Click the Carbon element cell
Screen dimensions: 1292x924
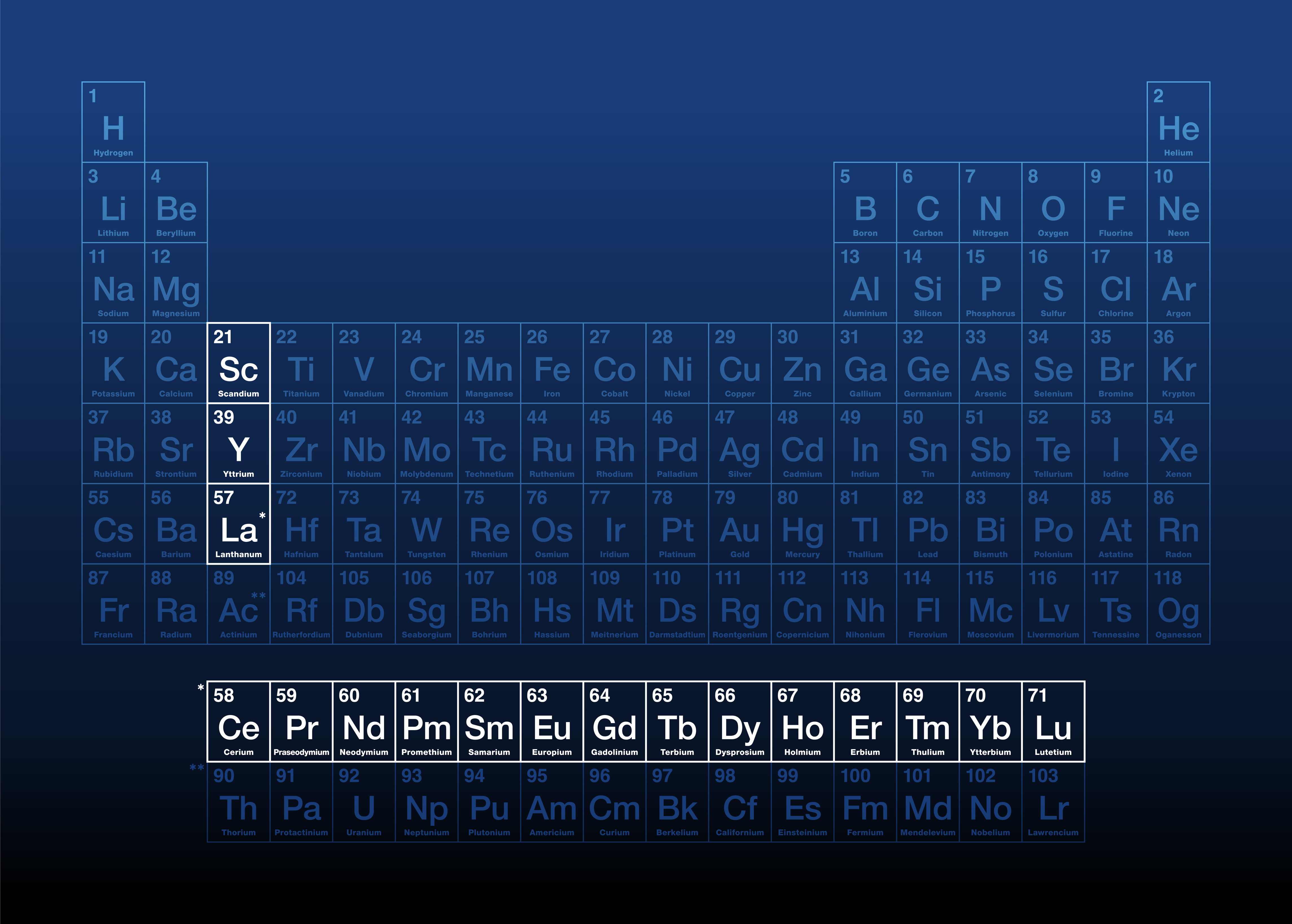[928, 203]
